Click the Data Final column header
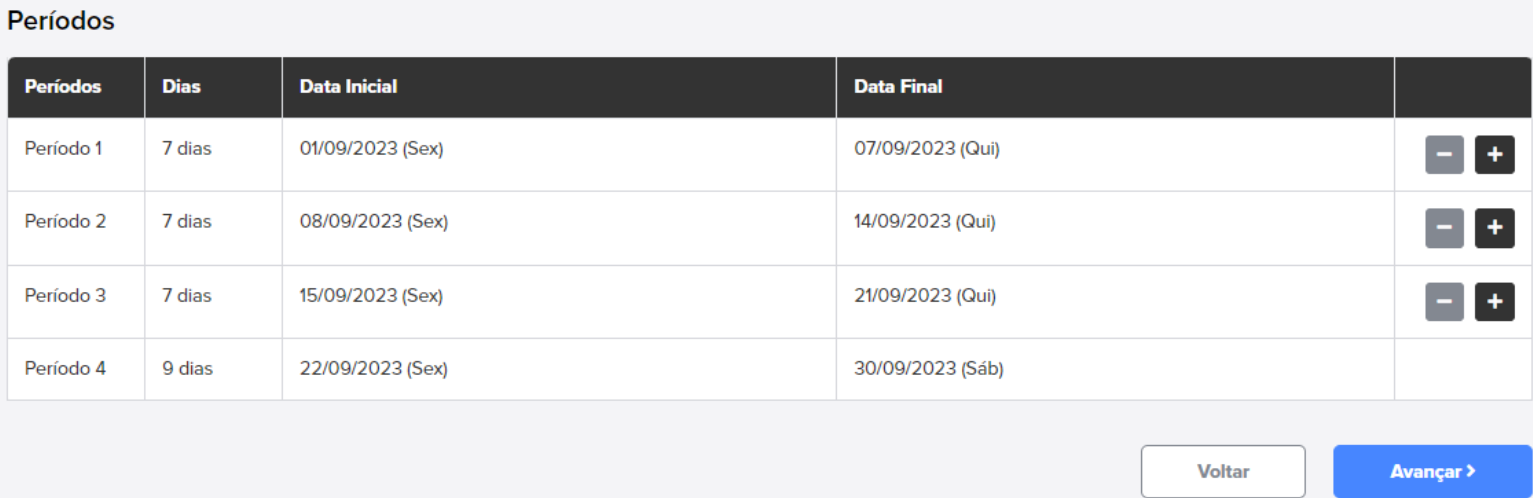This screenshot has height=498, width=1533. pos(898,87)
